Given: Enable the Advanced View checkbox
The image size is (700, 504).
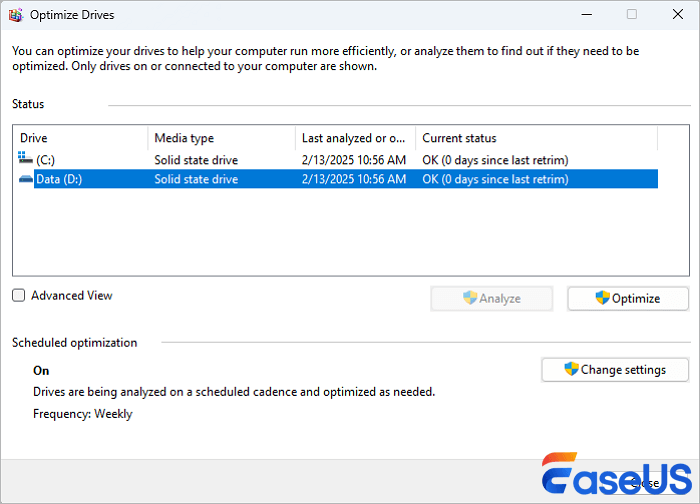Looking at the screenshot, I should click(x=19, y=296).
